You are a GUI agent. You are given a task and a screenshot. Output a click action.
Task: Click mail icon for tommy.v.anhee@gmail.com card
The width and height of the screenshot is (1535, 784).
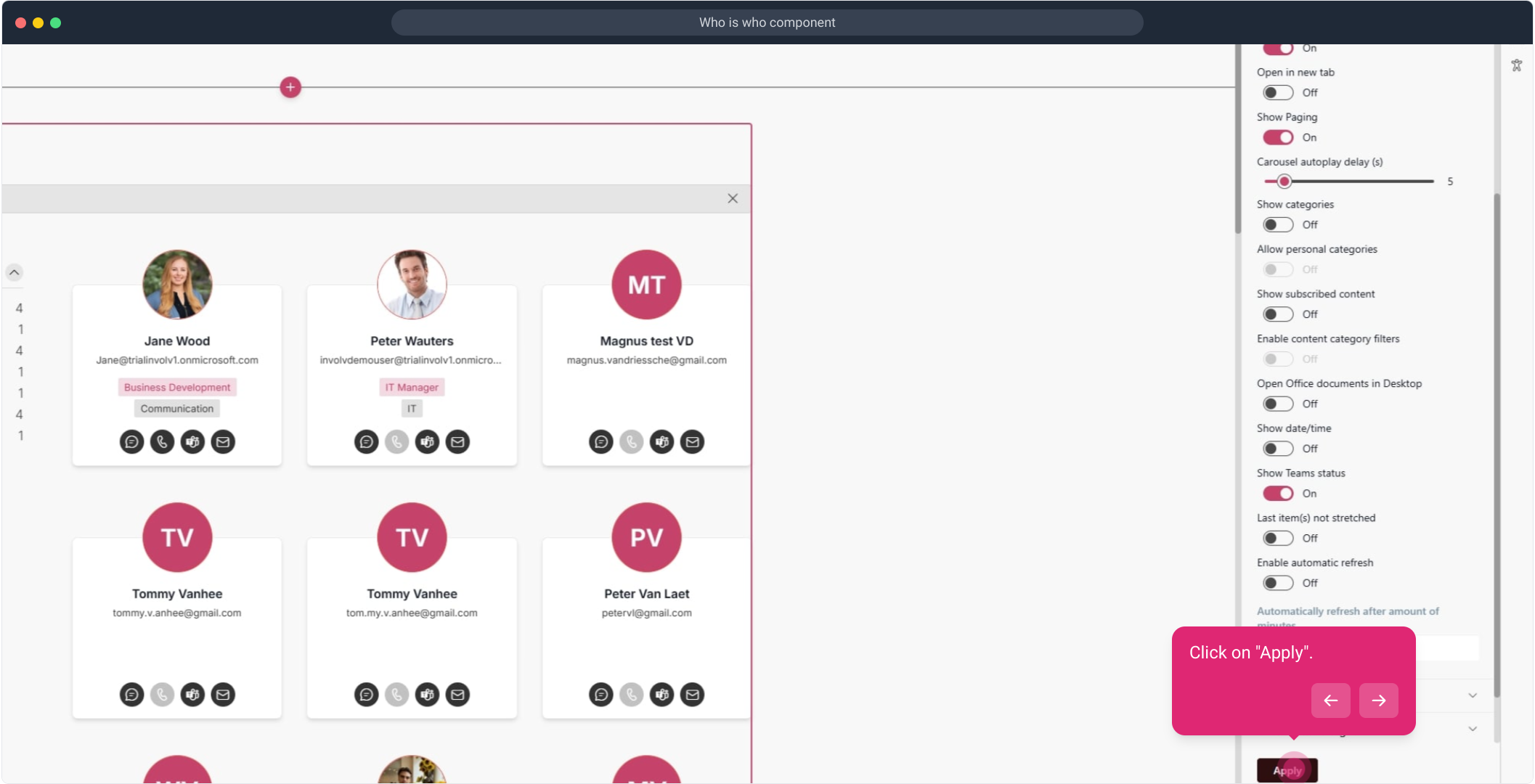click(x=223, y=695)
